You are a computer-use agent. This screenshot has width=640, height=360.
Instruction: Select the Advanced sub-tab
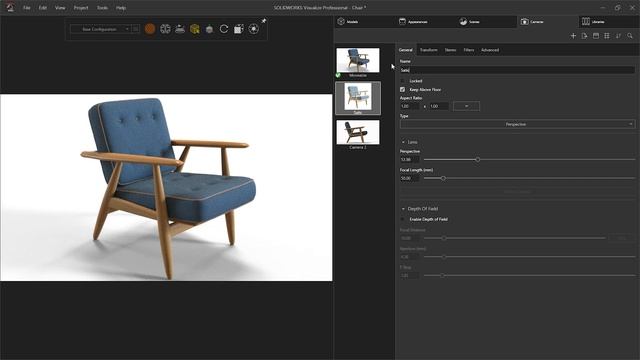click(x=490, y=50)
